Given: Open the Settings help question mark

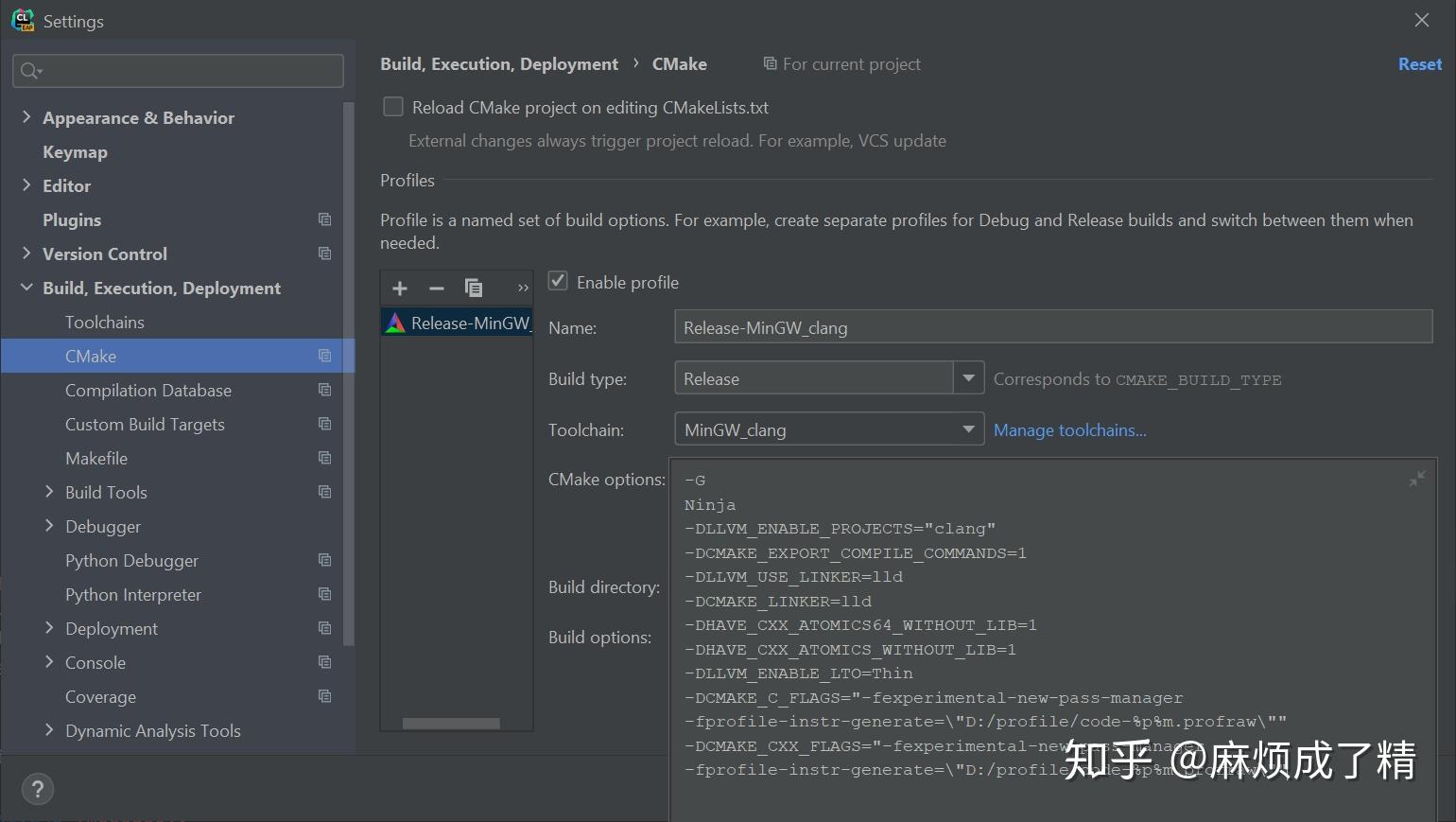Looking at the screenshot, I should pos(38,789).
